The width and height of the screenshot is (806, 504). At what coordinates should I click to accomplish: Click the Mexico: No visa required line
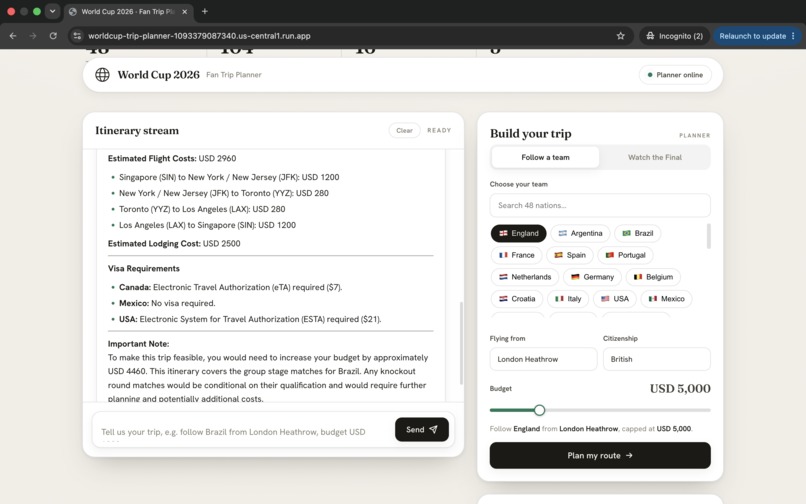(x=167, y=303)
